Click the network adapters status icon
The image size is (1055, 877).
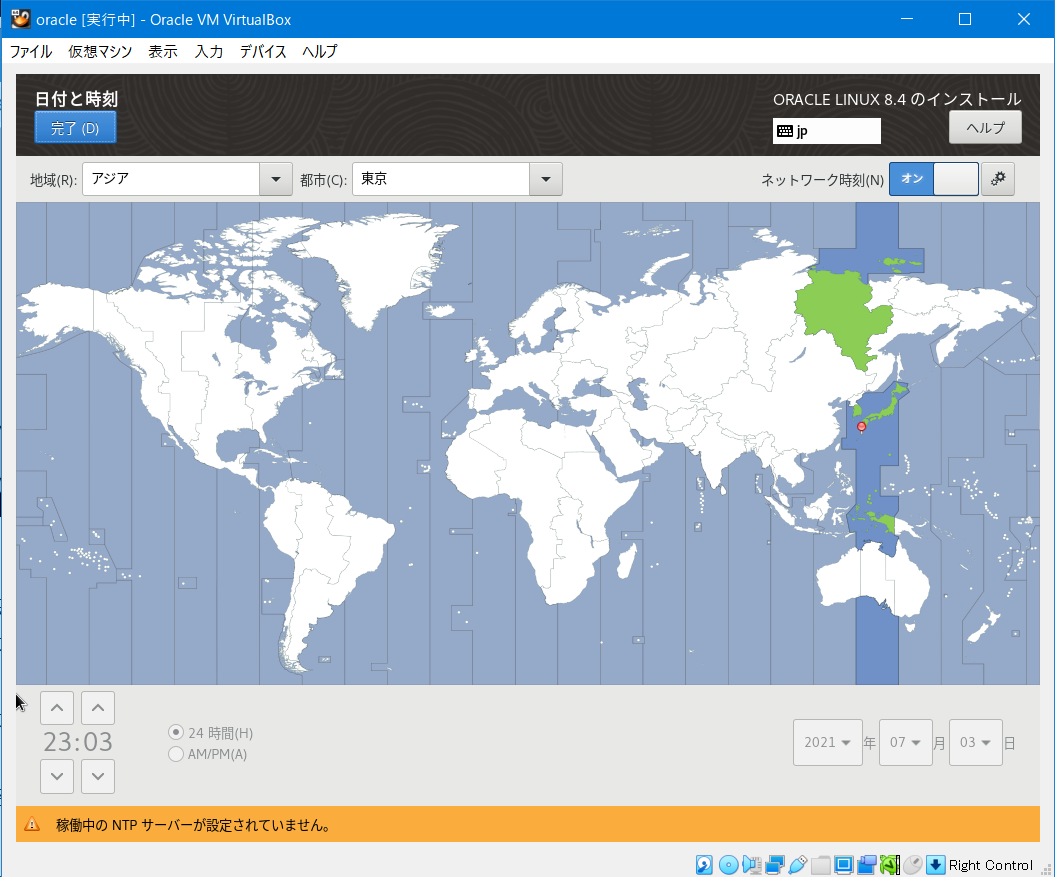pyautogui.click(x=774, y=865)
